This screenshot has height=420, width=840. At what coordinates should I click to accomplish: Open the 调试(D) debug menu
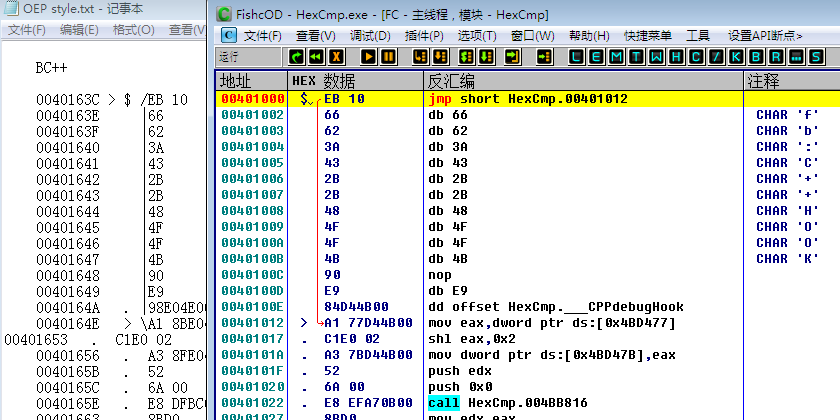pos(370,36)
